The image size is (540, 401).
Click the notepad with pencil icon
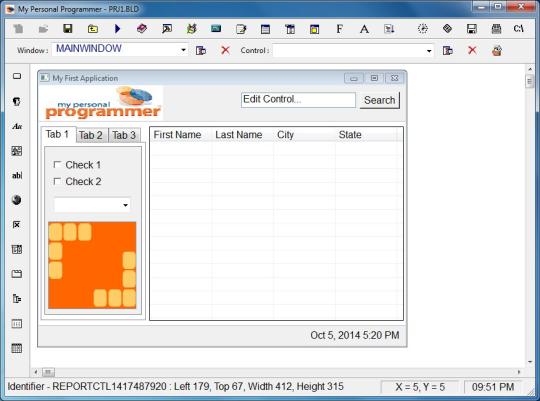point(241,29)
